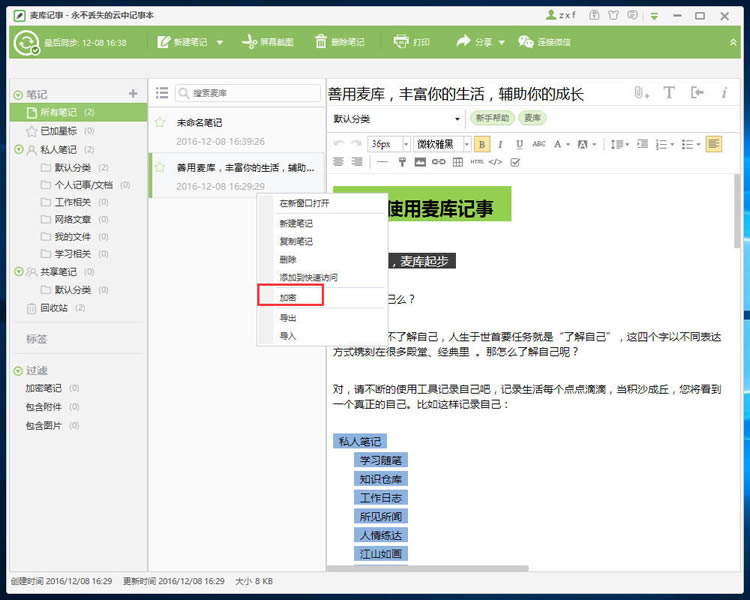
Task: Collapse the 私人笔记 tree node
Action: tap(19, 149)
